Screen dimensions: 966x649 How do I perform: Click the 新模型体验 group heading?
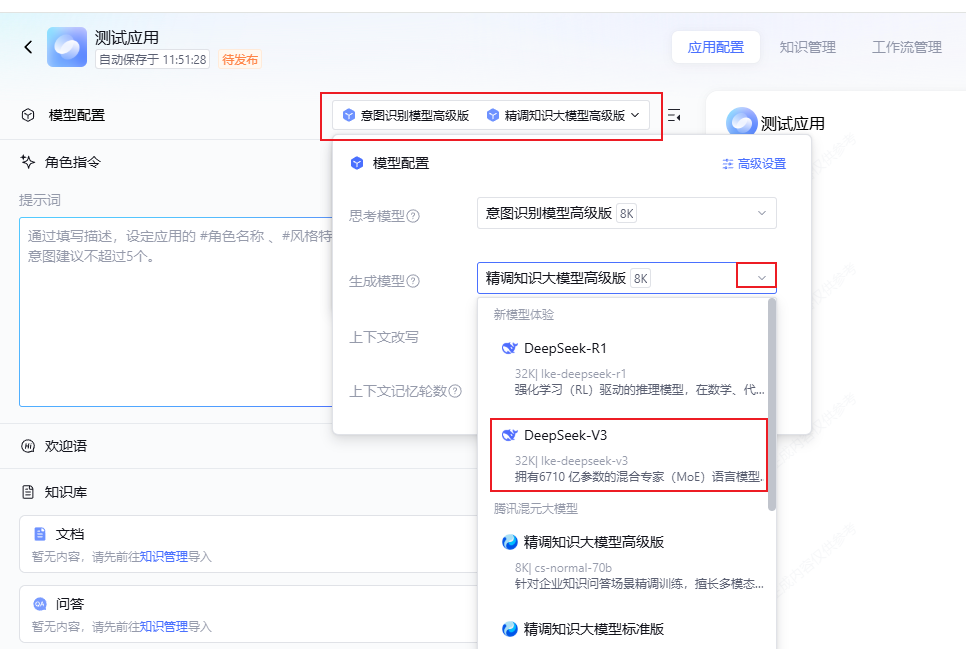pyautogui.click(x=524, y=315)
